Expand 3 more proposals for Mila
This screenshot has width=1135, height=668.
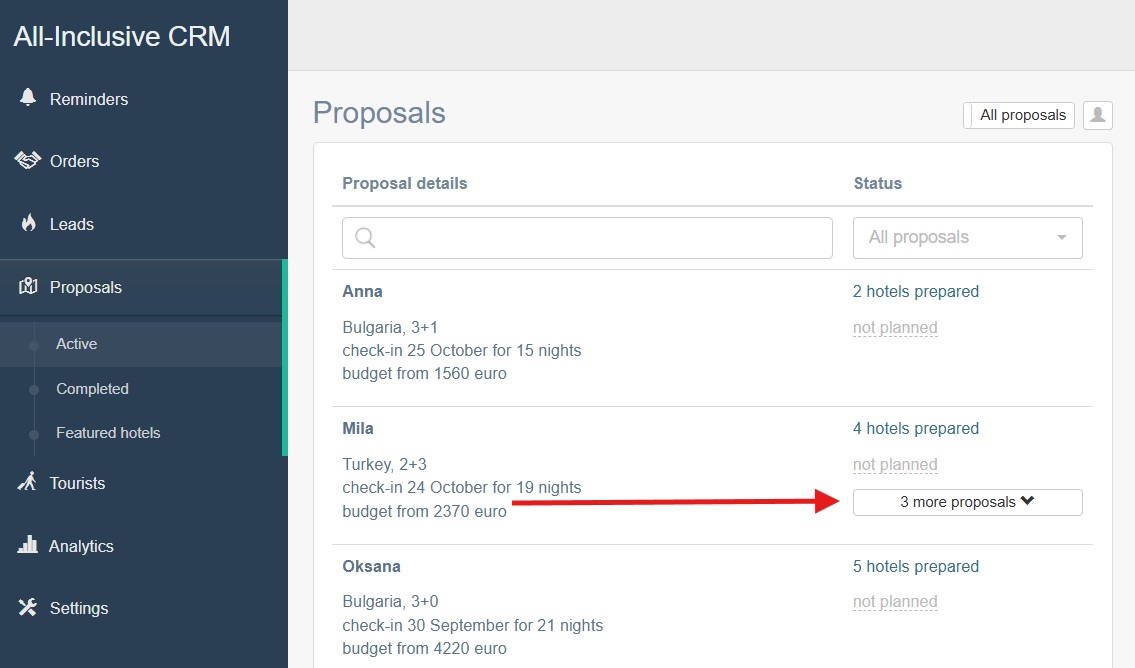(967, 502)
